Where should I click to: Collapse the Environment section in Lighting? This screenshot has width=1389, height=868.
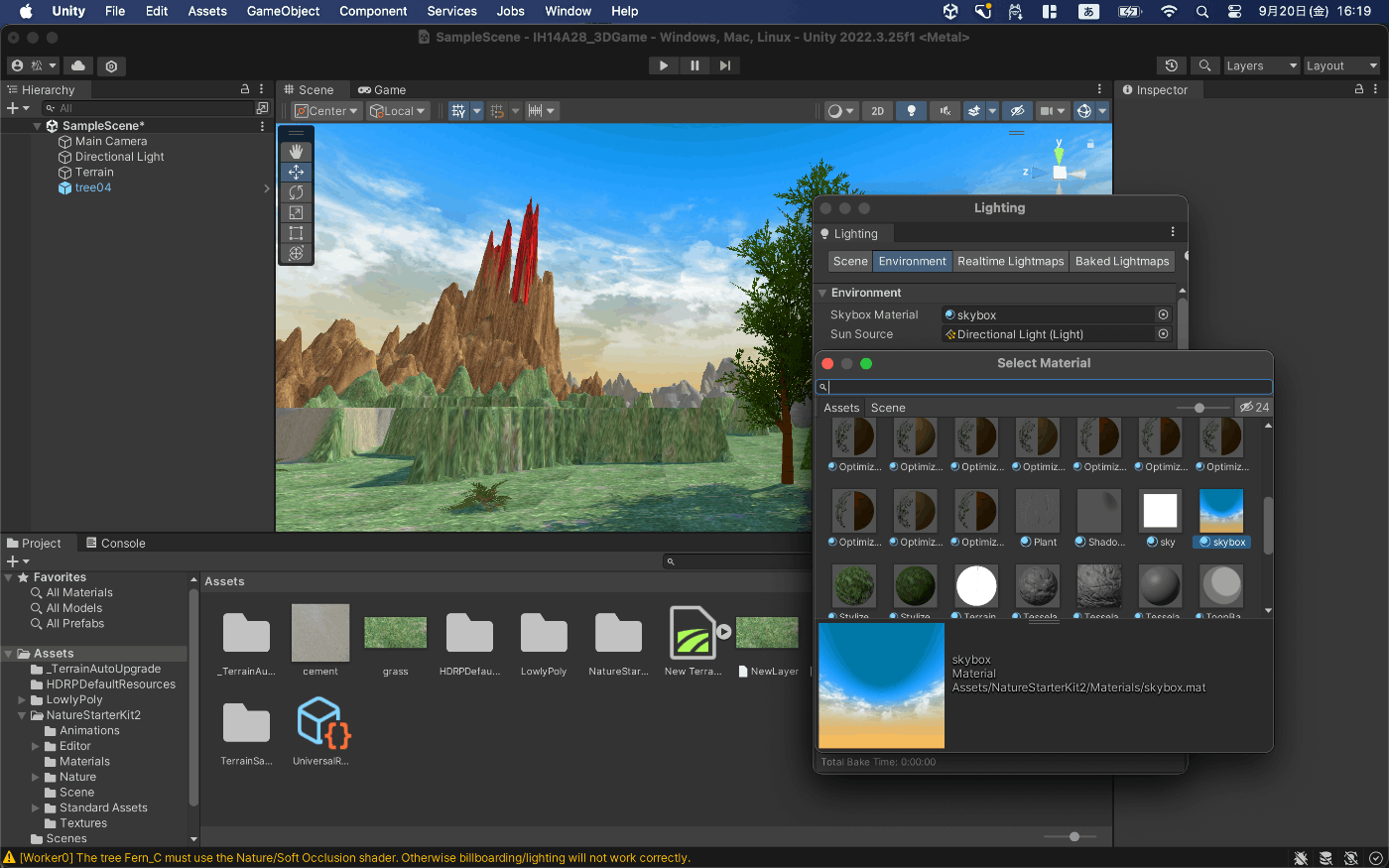(822, 293)
